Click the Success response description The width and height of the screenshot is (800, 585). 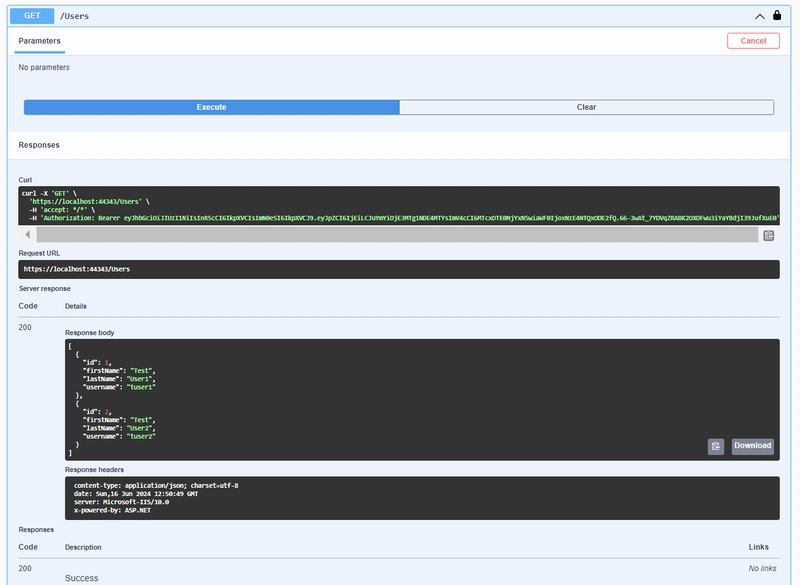[x=82, y=578]
